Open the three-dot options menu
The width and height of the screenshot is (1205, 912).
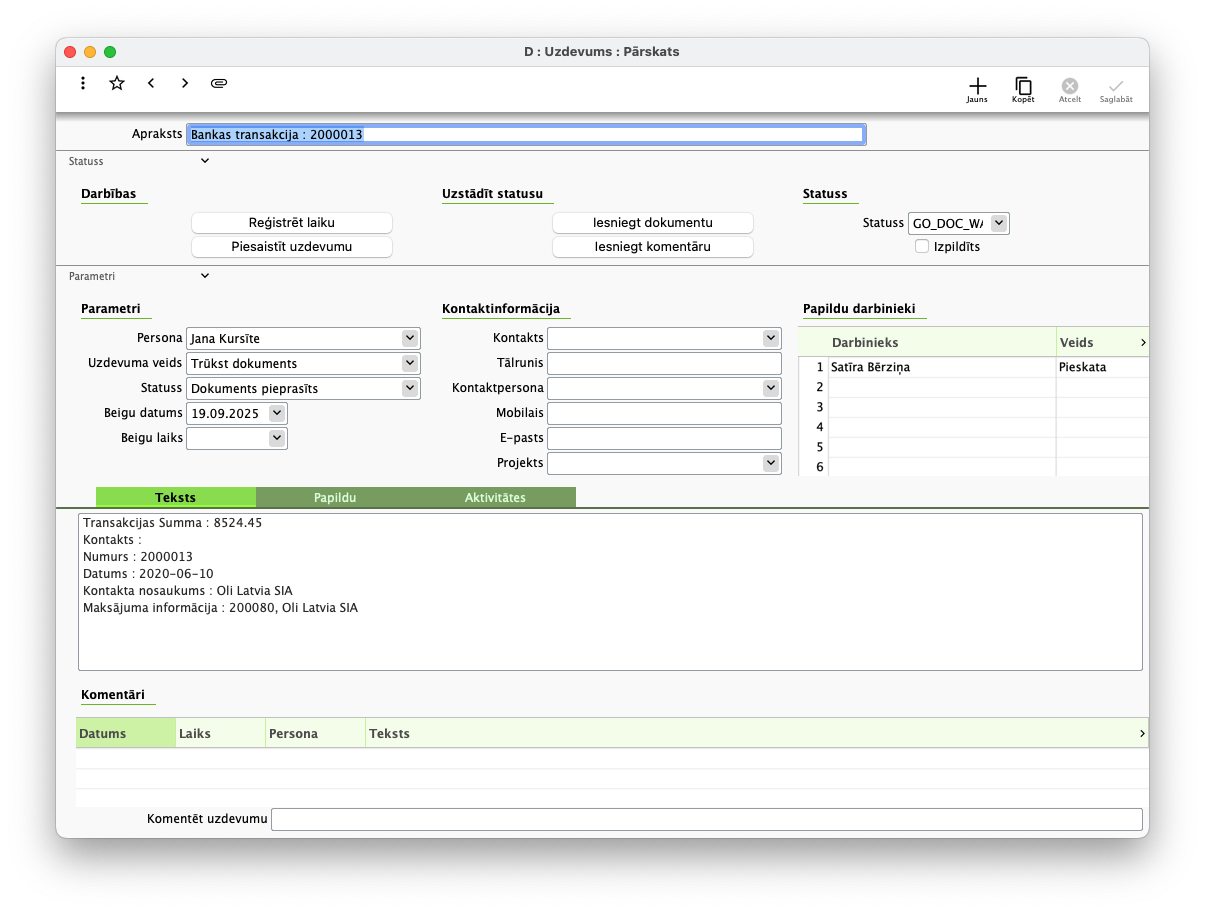tap(83, 84)
